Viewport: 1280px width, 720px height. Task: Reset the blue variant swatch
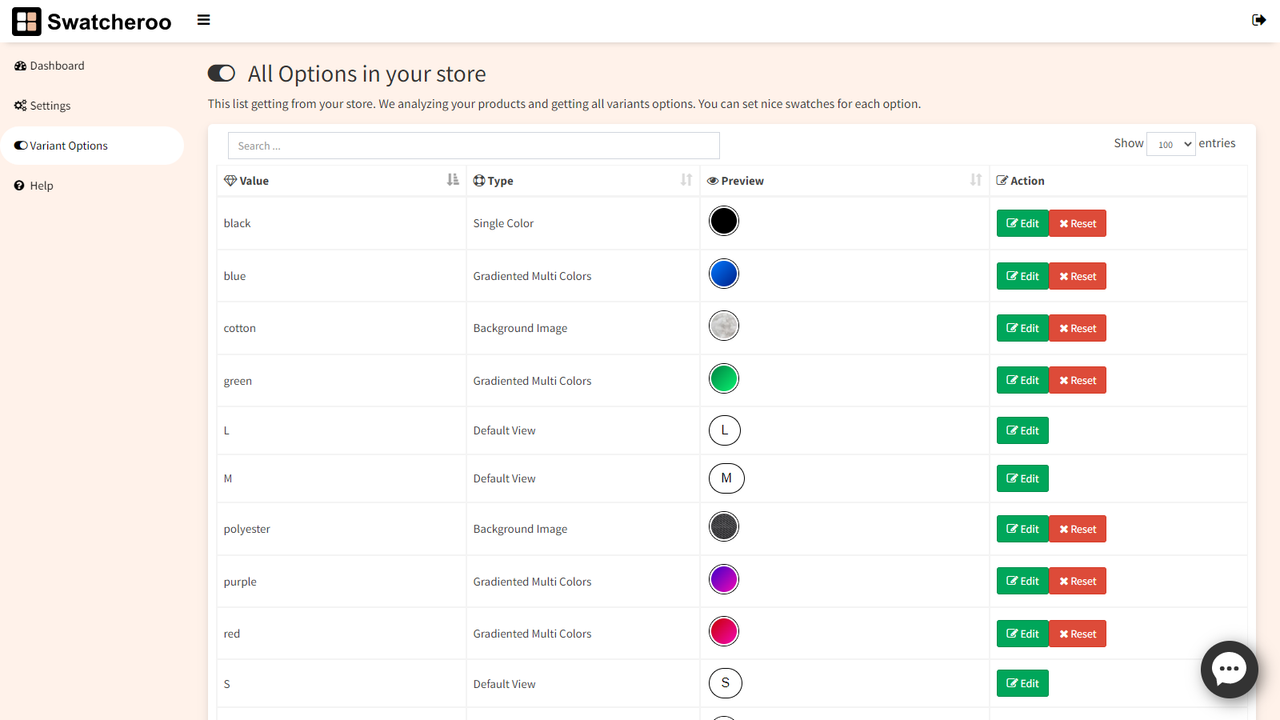pyautogui.click(x=1077, y=275)
